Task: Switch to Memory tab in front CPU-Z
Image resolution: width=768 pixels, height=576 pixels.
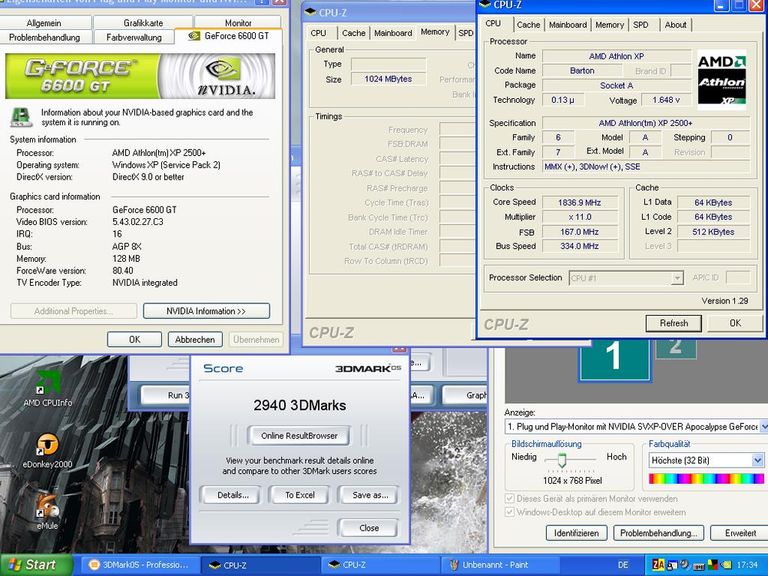Action: (609, 24)
